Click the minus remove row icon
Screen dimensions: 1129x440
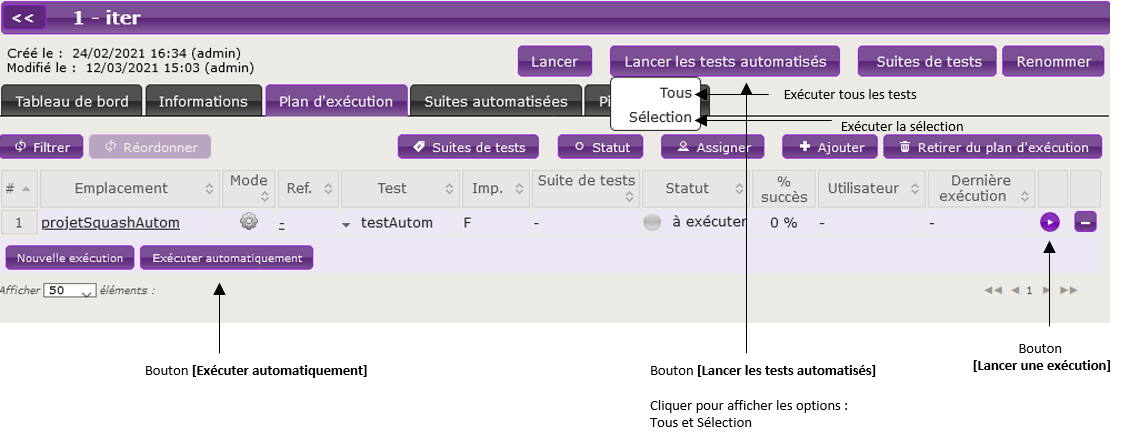click(x=1085, y=223)
